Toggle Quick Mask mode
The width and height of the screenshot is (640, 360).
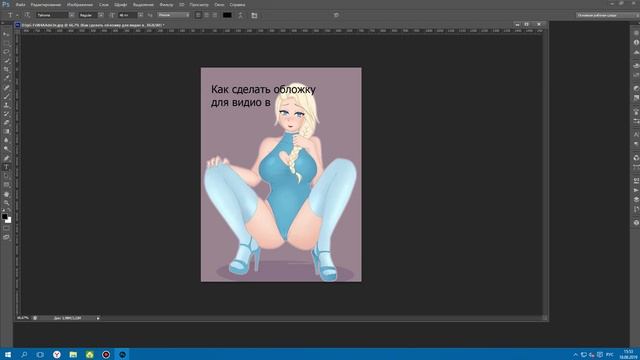coord(6,229)
